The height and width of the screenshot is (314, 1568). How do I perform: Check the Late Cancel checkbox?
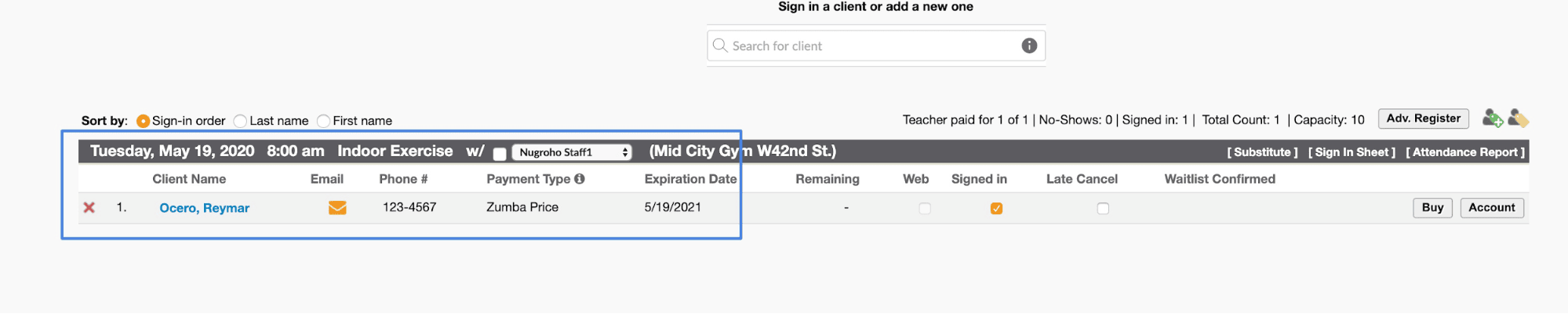tap(1103, 208)
